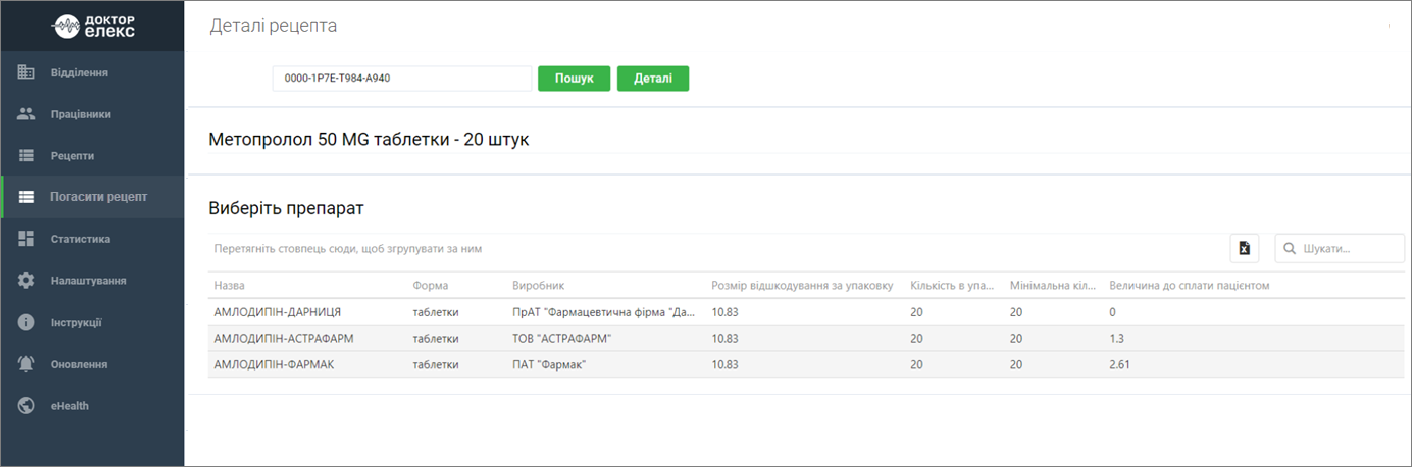This screenshot has height=467, width=1412.
Task: Click the Відділення building icon in sidebar
Action: (x=27, y=72)
